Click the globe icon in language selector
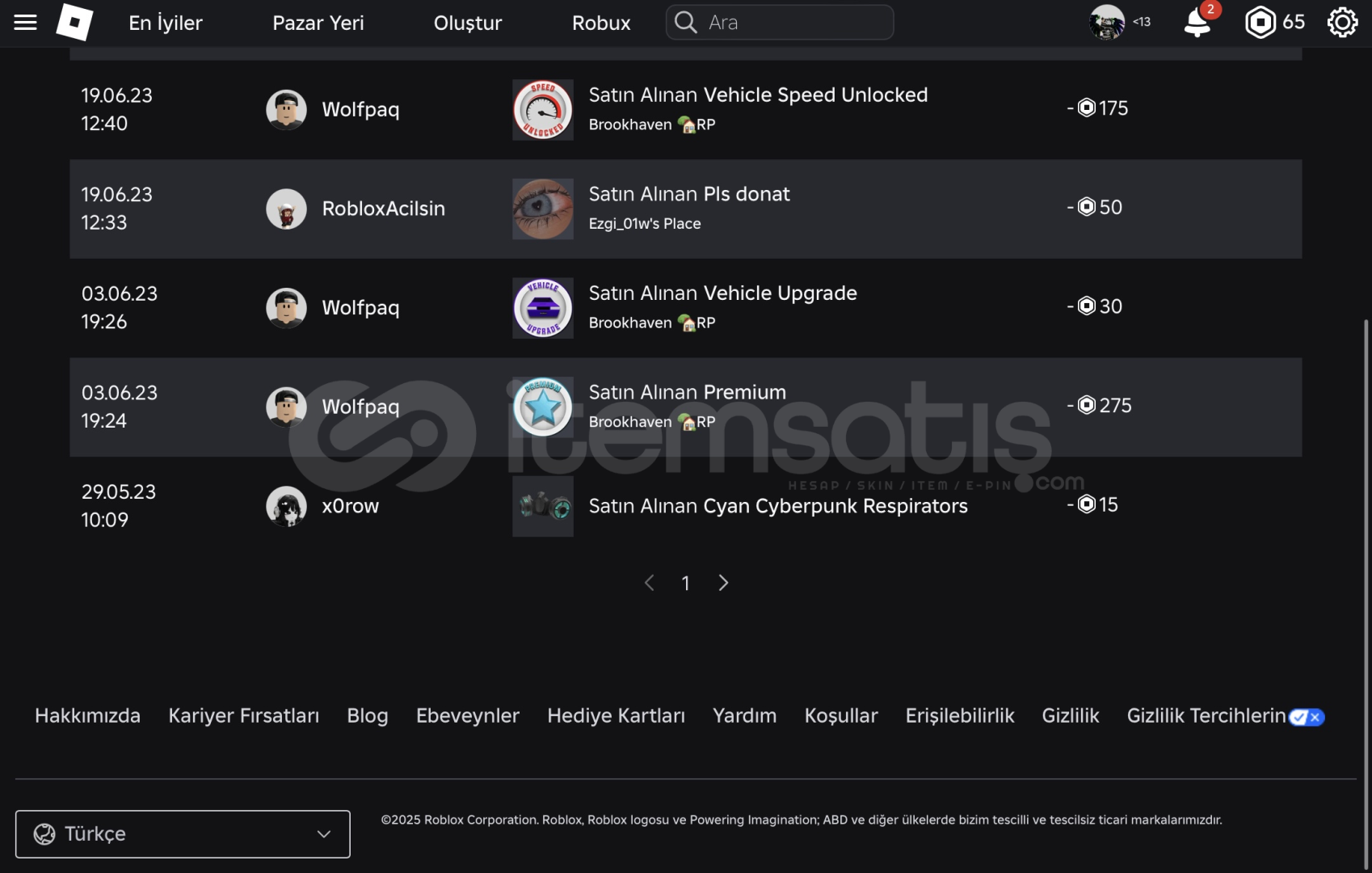Image resolution: width=1372 pixels, height=873 pixels. click(44, 834)
